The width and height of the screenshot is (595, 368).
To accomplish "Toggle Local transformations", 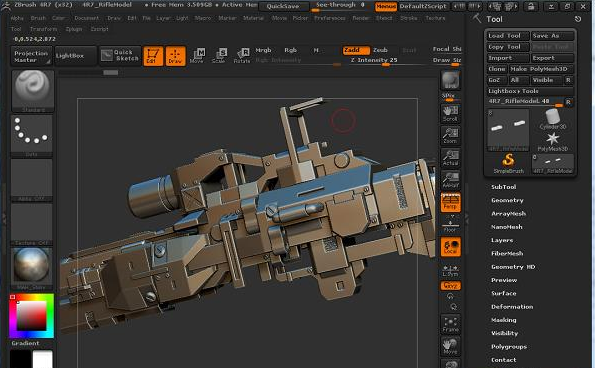I will pyautogui.click(x=450, y=247).
